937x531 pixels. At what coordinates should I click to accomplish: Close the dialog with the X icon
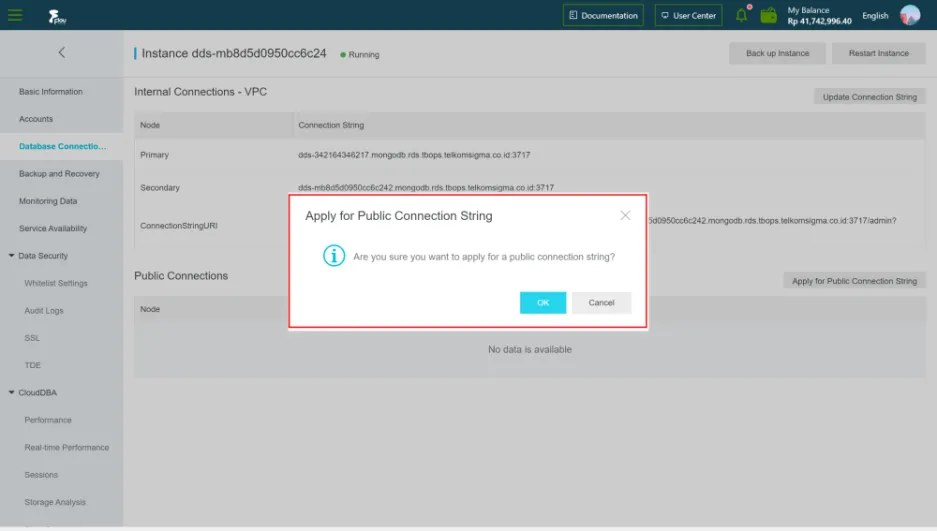(625, 215)
